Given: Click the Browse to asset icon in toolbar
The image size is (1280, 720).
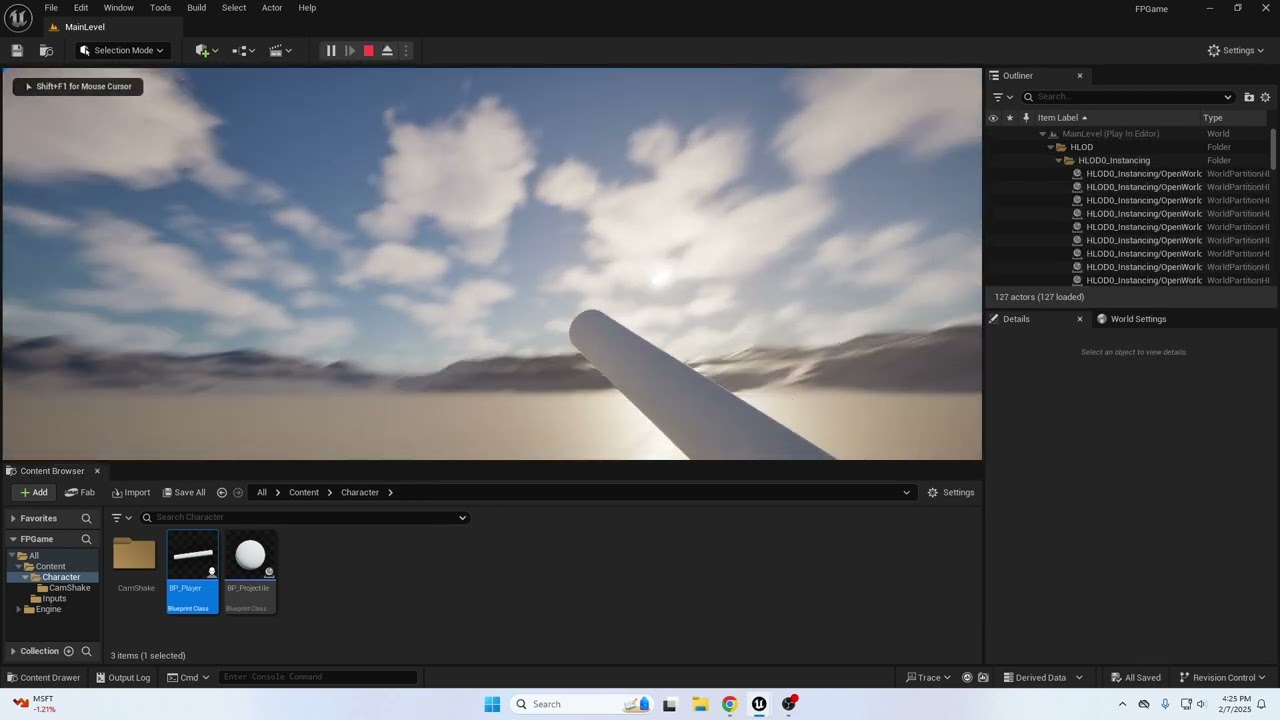Looking at the screenshot, I should tap(46, 51).
